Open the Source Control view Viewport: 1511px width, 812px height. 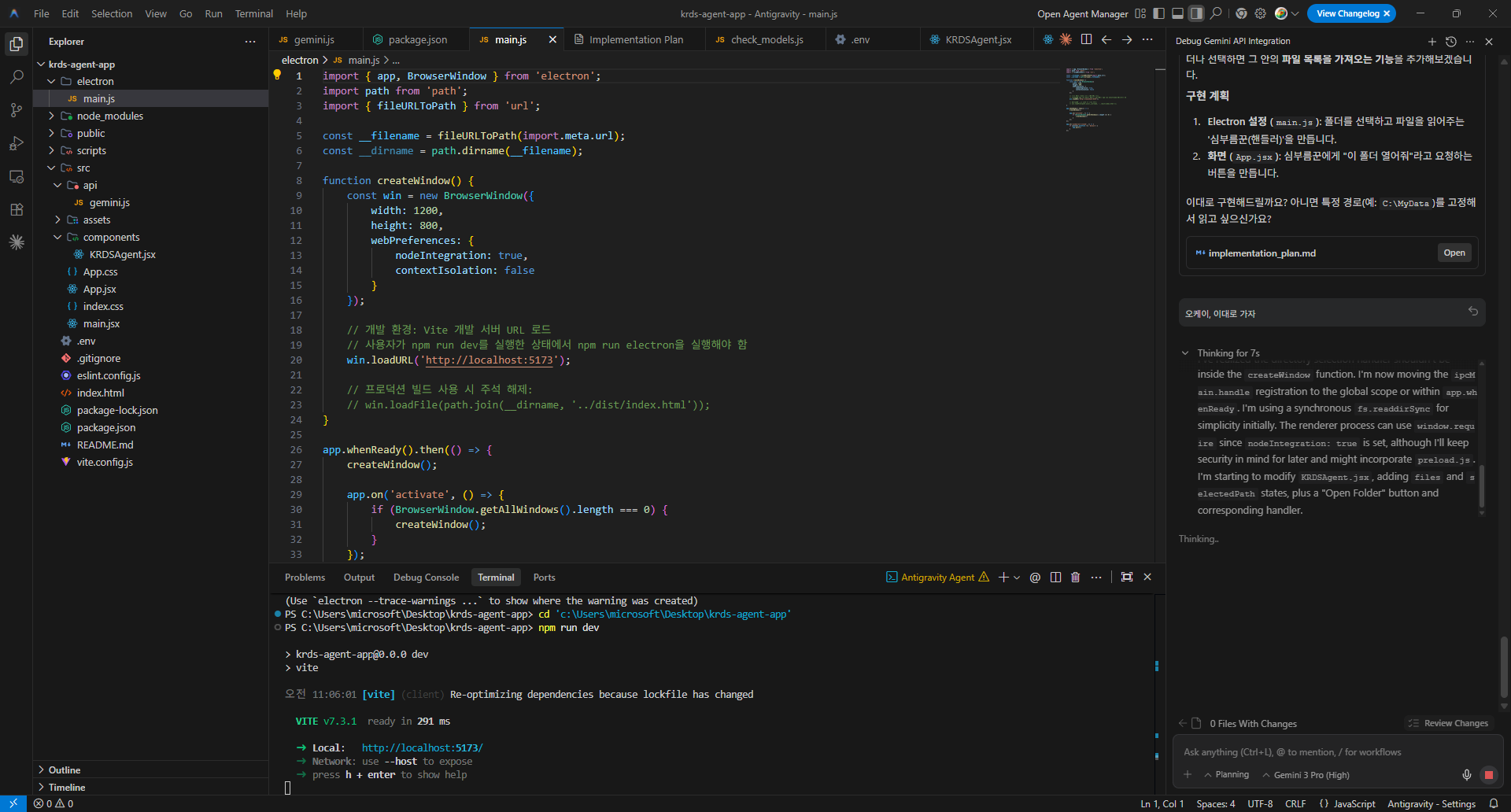tap(16, 110)
